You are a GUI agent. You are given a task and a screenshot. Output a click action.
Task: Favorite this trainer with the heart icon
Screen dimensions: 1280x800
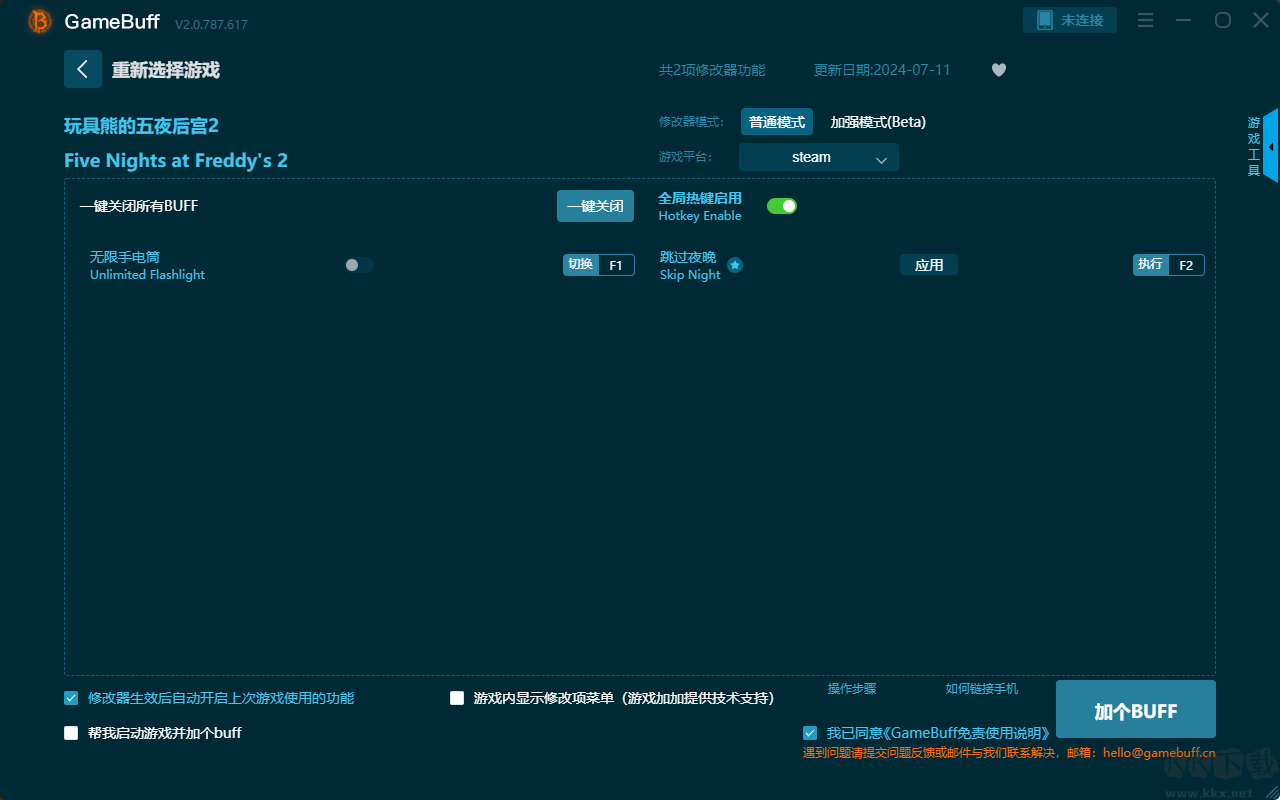[x=999, y=70]
